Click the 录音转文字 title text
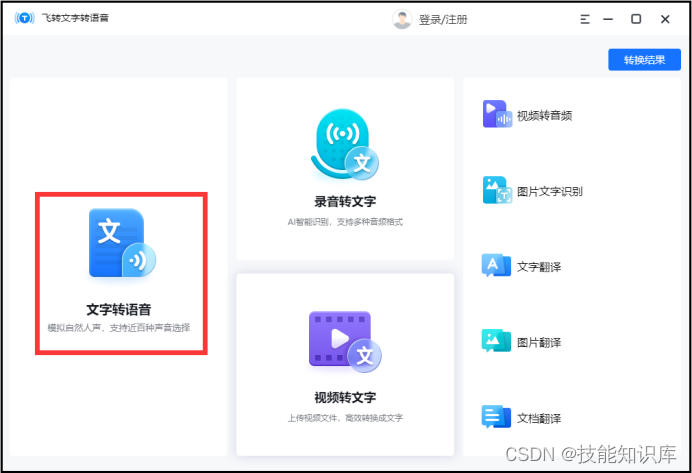Viewport: 692px width, 473px height. click(345, 202)
